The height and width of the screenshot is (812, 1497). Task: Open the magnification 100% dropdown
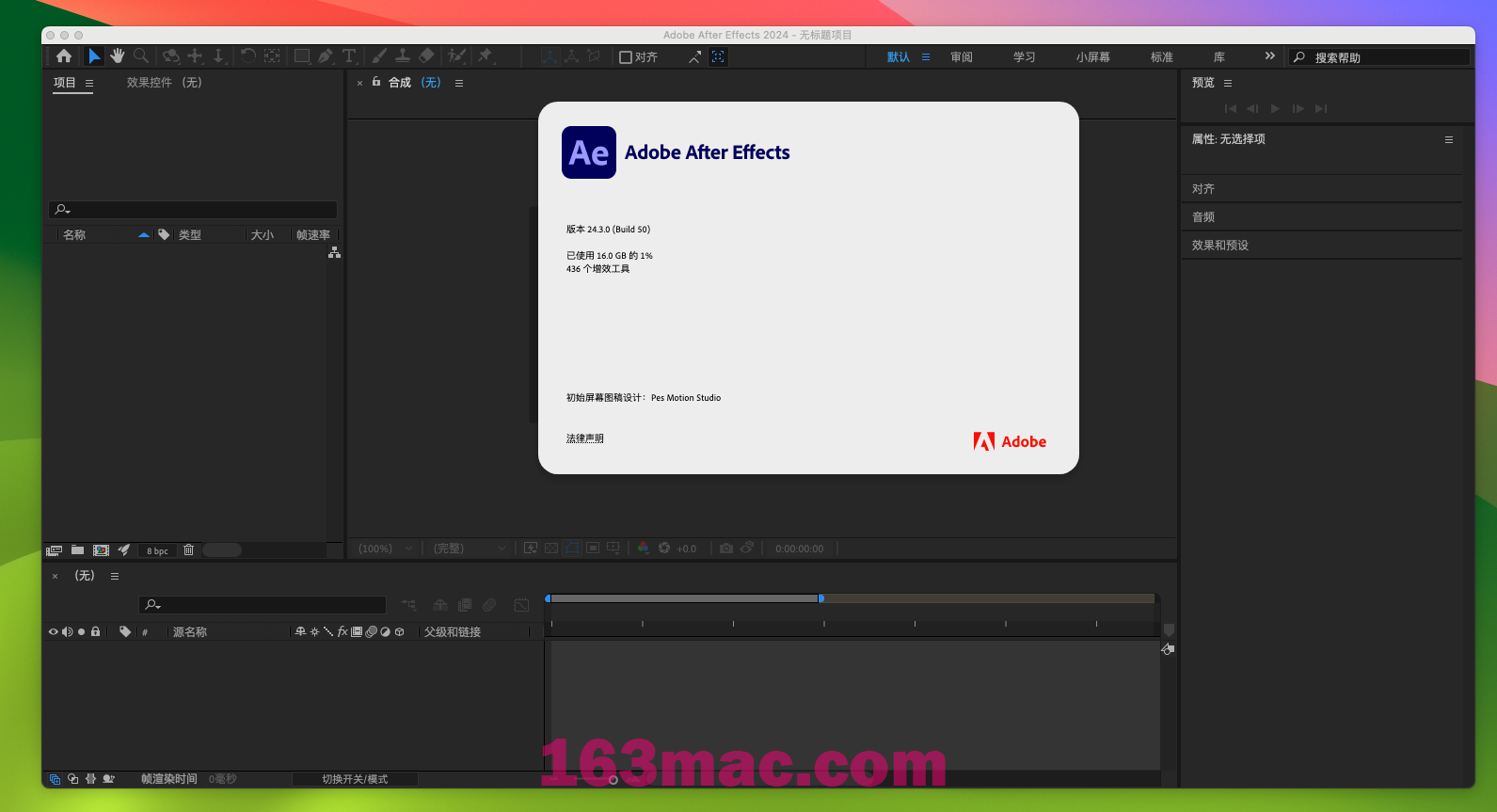(385, 549)
